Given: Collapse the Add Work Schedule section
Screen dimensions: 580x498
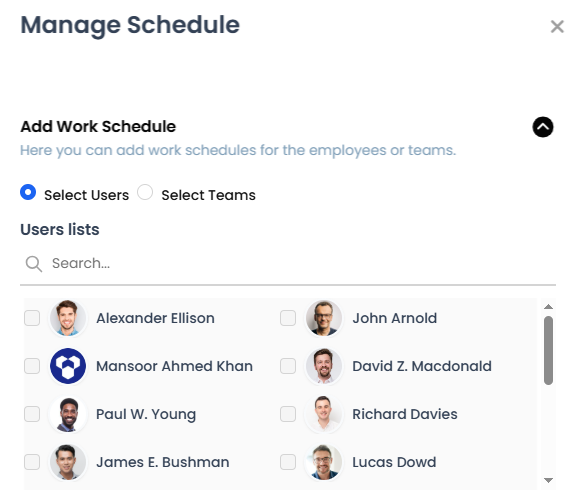Looking at the screenshot, I should 543,127.
